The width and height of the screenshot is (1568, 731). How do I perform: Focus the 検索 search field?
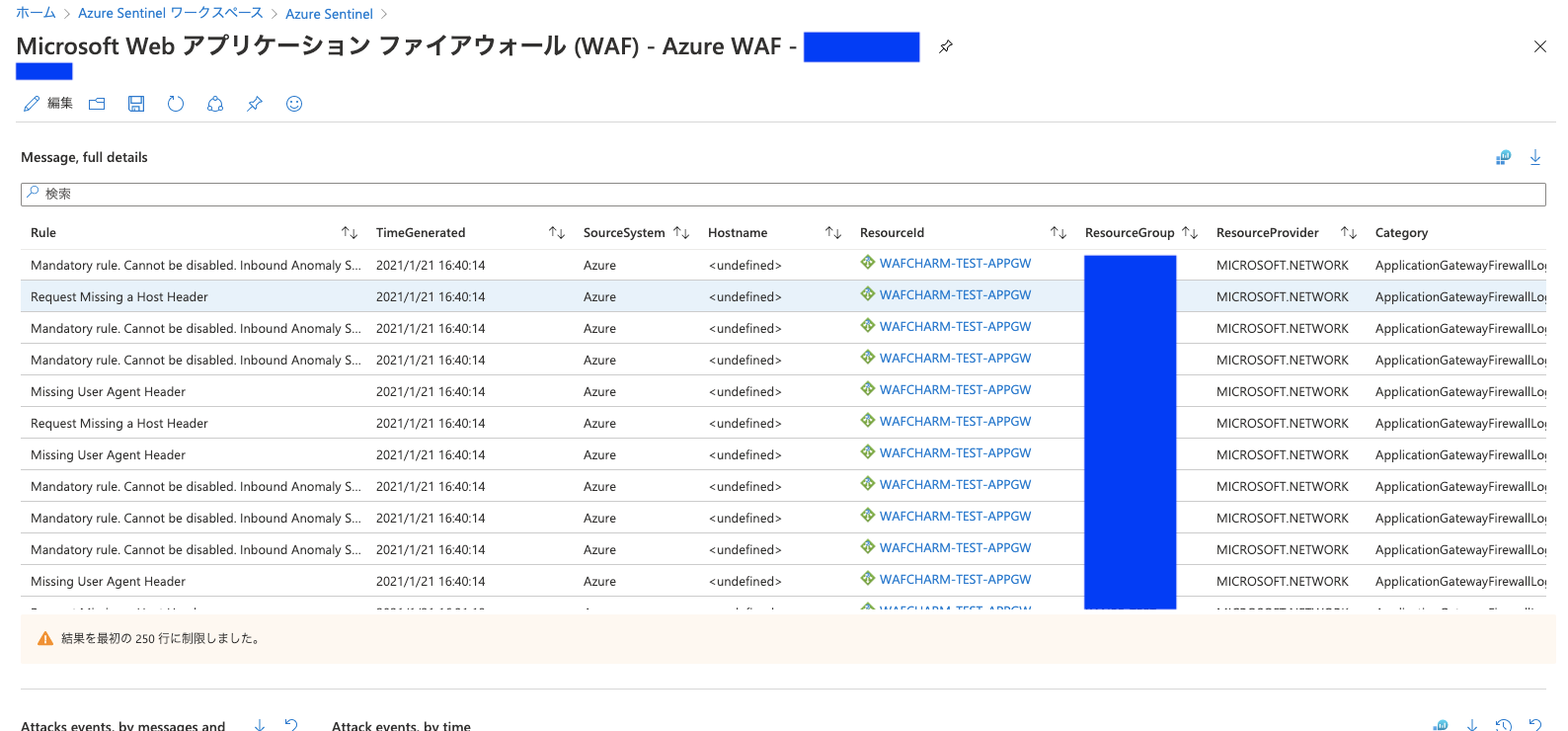coord(783,195)
